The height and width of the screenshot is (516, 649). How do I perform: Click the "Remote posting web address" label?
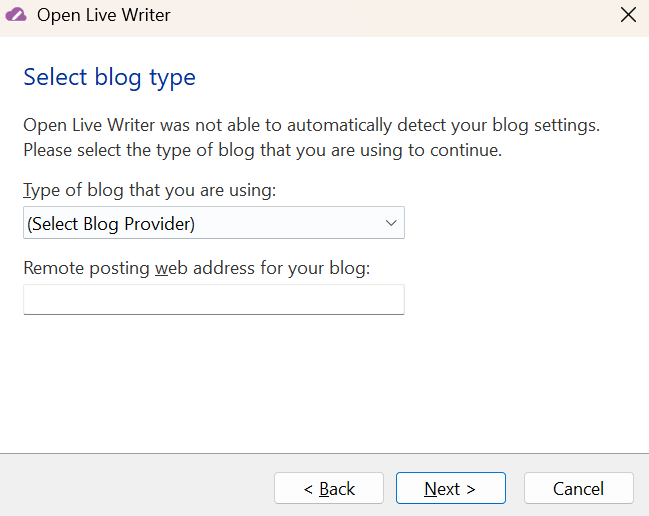pos(196,268)
